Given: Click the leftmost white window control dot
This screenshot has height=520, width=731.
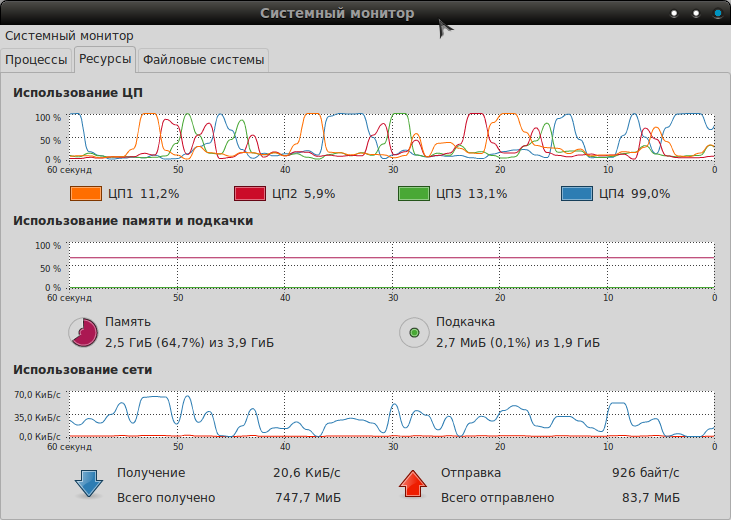Looking at the screenshot, I should (x=674, y=13).
